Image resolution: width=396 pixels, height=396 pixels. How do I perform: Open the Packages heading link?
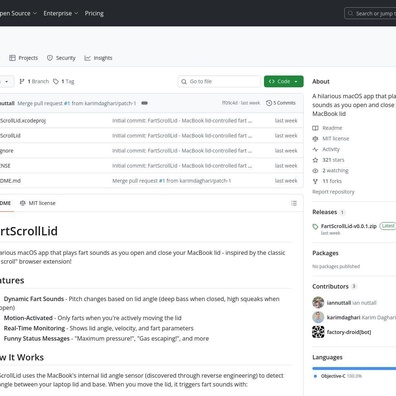325,253
